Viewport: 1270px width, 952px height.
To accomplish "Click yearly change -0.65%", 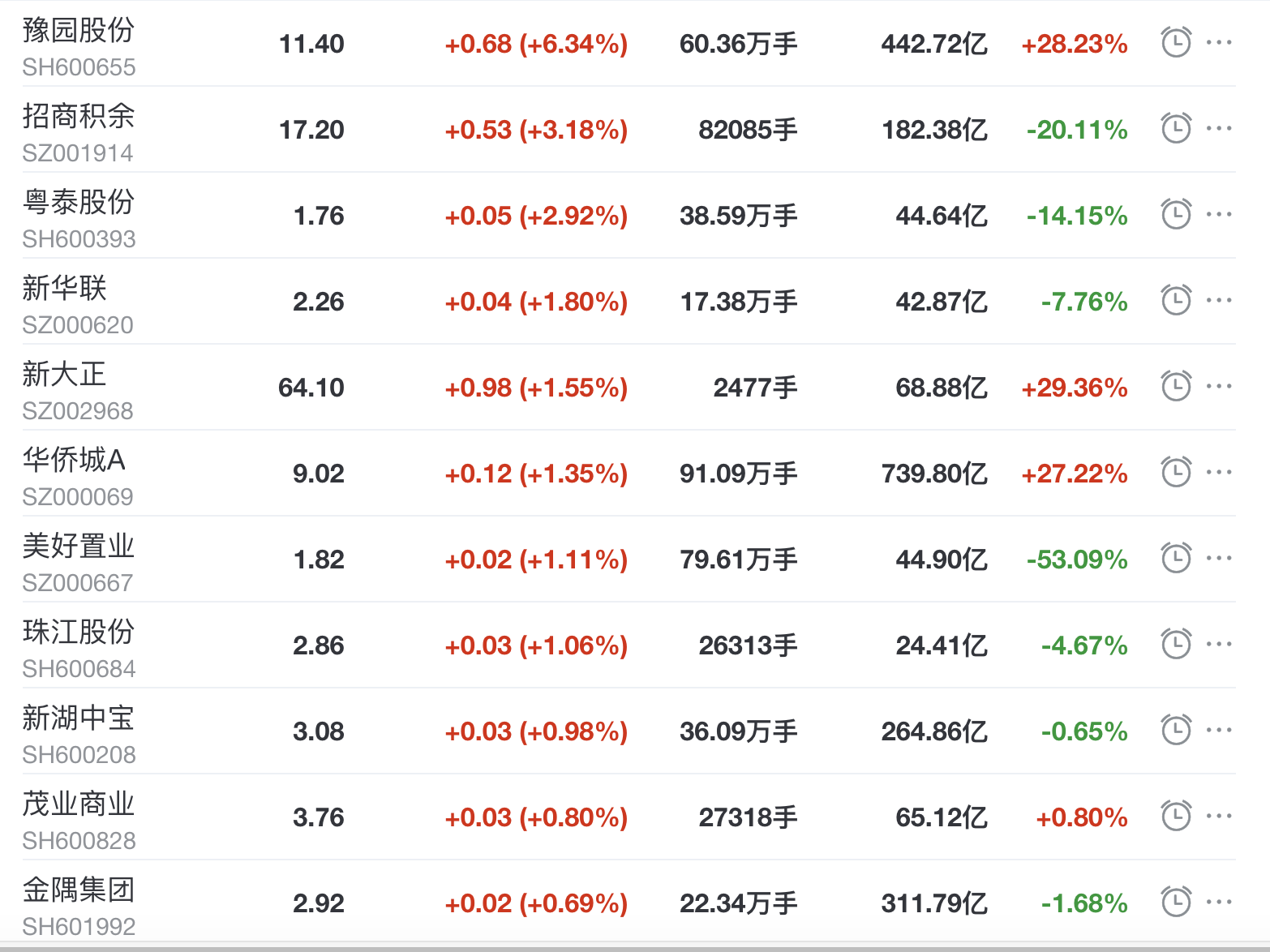I will coord(1084,731).
